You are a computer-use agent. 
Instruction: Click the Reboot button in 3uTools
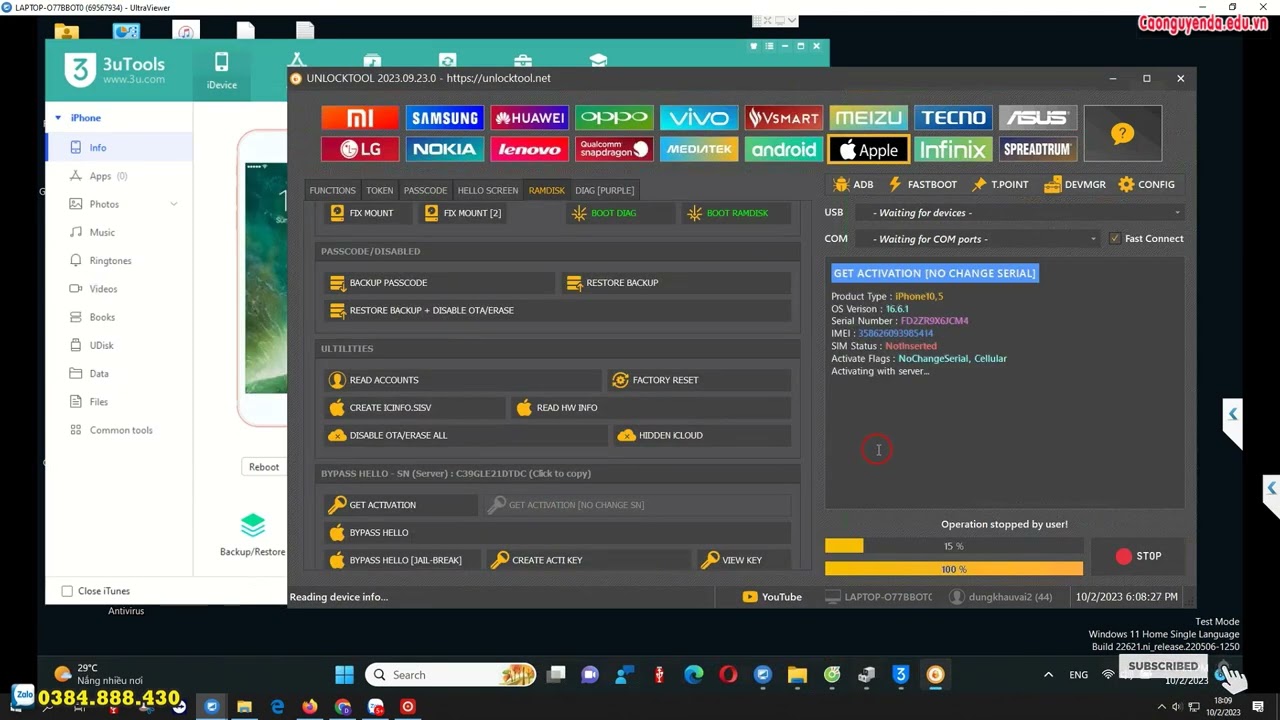[x=264, y=467]
